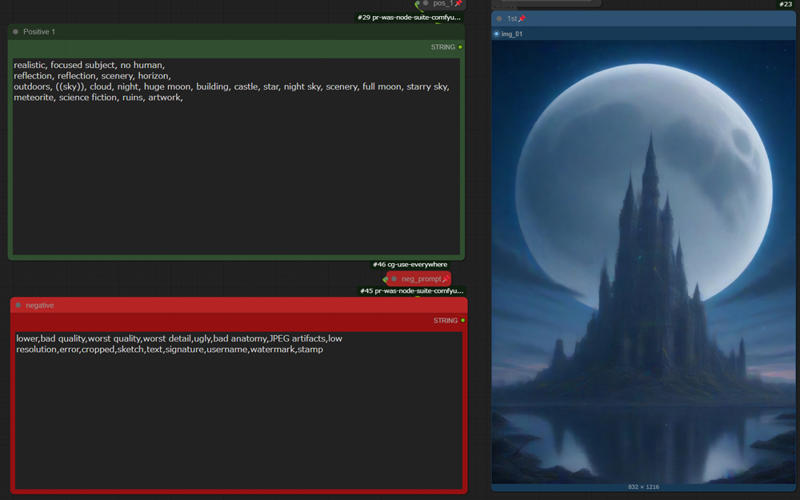Click into the negative prompt text area
The width and height of the screenshot is (800, 500).
point(238,420)
